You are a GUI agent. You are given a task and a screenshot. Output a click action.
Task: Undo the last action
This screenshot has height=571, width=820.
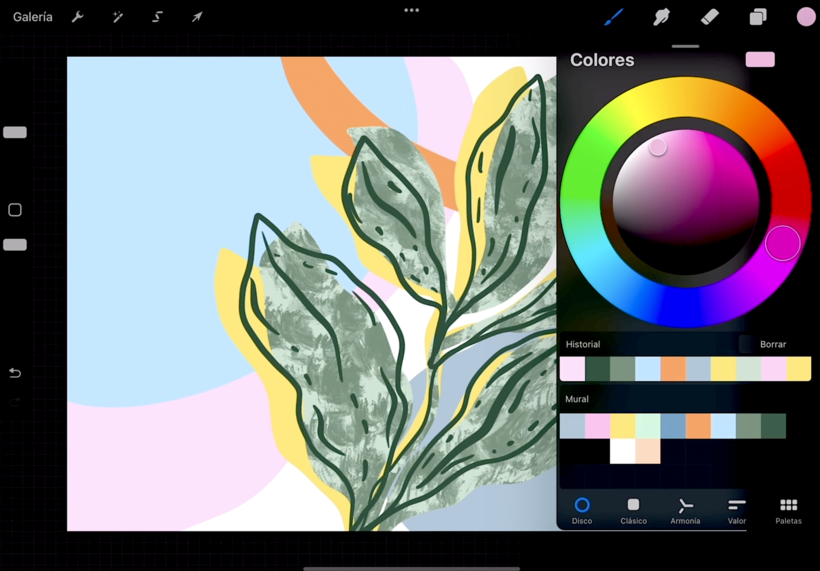click(15, 373)
